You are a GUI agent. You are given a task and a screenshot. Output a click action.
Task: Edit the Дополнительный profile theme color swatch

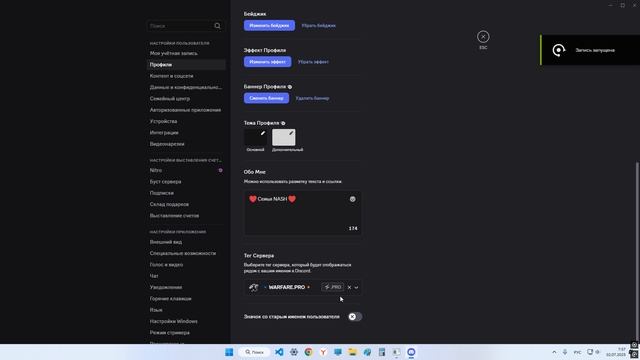(x=284, y=137)
